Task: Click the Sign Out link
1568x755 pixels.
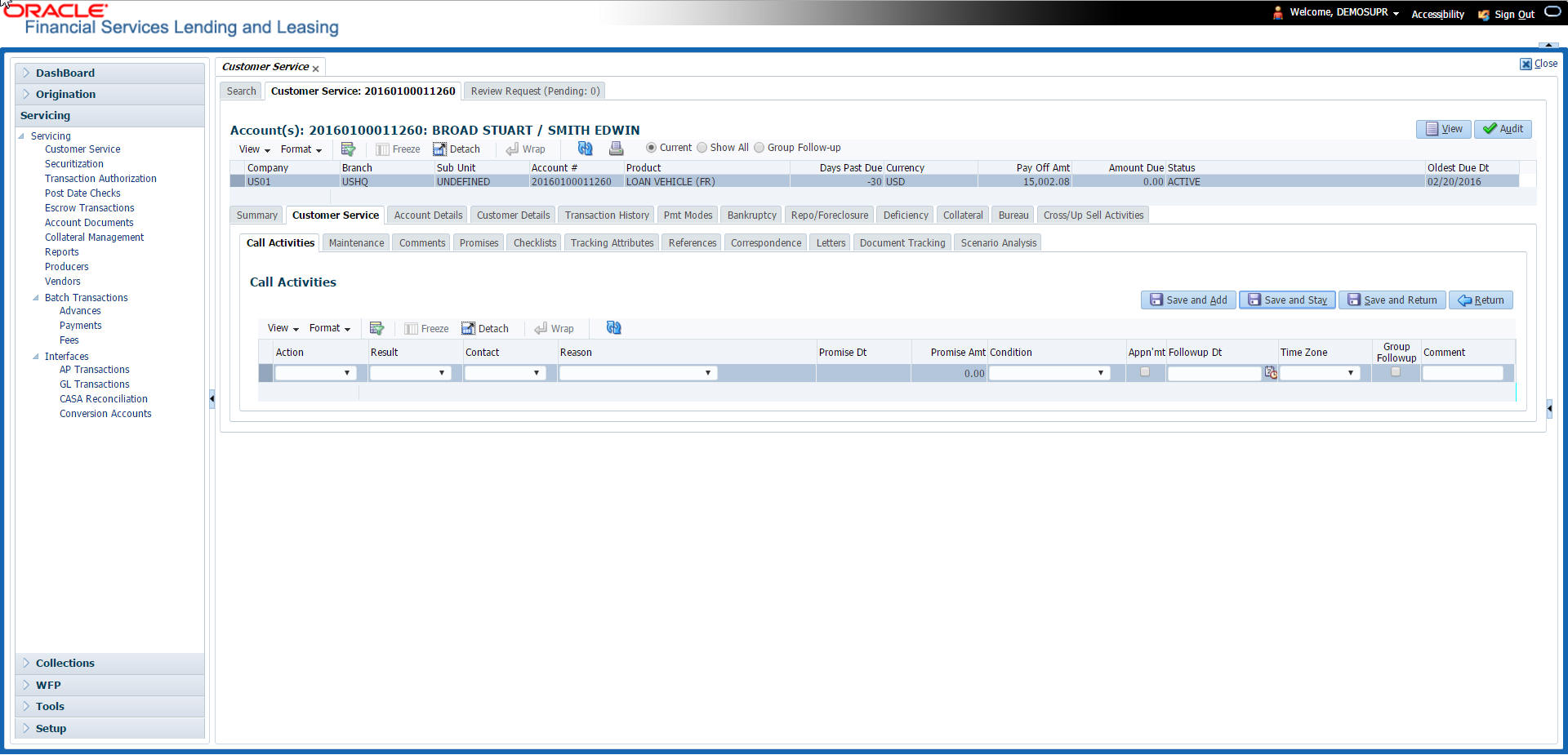Action: (1514, 14)
